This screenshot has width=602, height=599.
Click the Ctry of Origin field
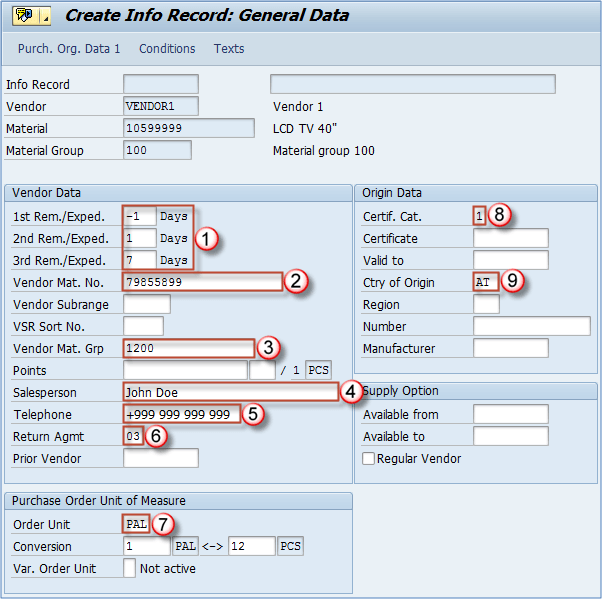(x=485, y=282)
